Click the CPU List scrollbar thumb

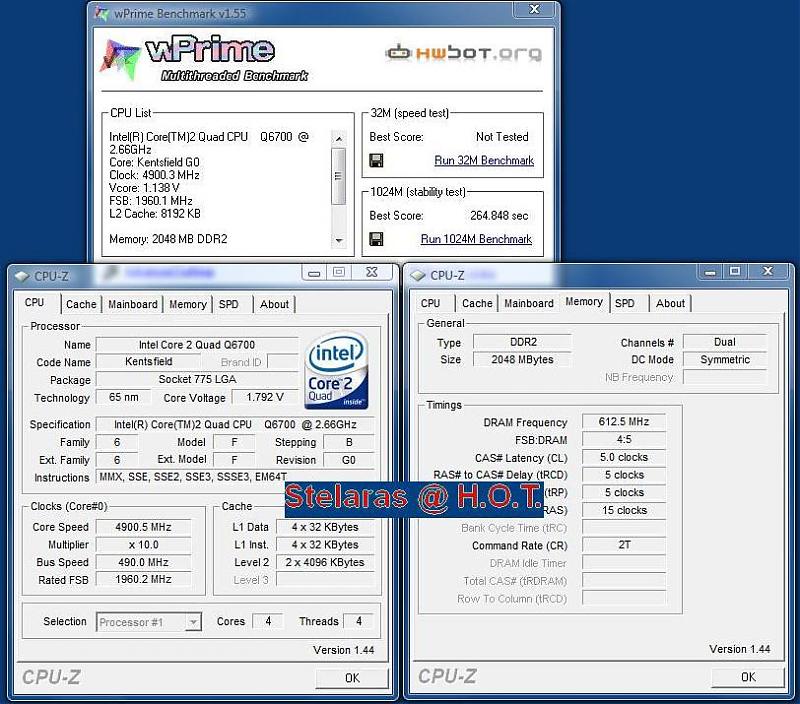[x=339, y=176]
